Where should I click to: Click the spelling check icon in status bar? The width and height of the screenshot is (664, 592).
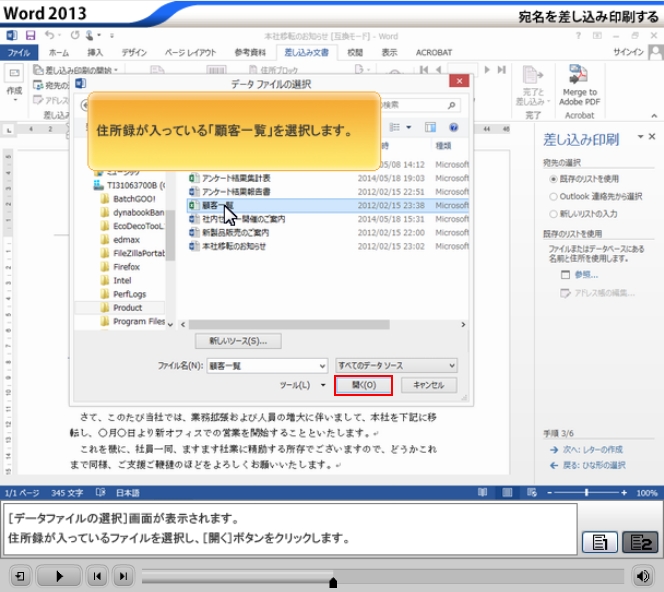point(100,492)
